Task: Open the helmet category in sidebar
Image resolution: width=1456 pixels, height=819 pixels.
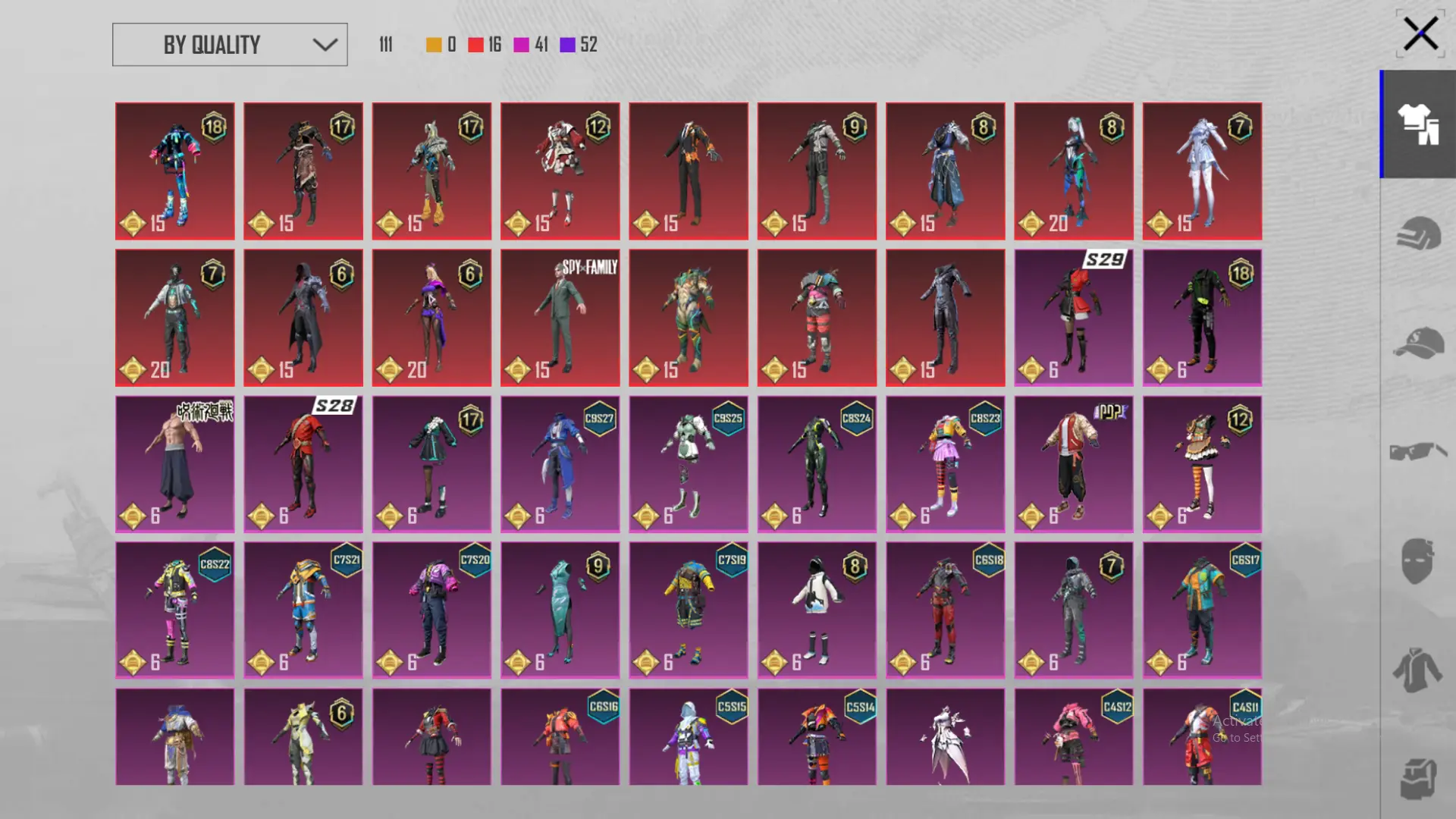Action: [x=1417, y=234]
